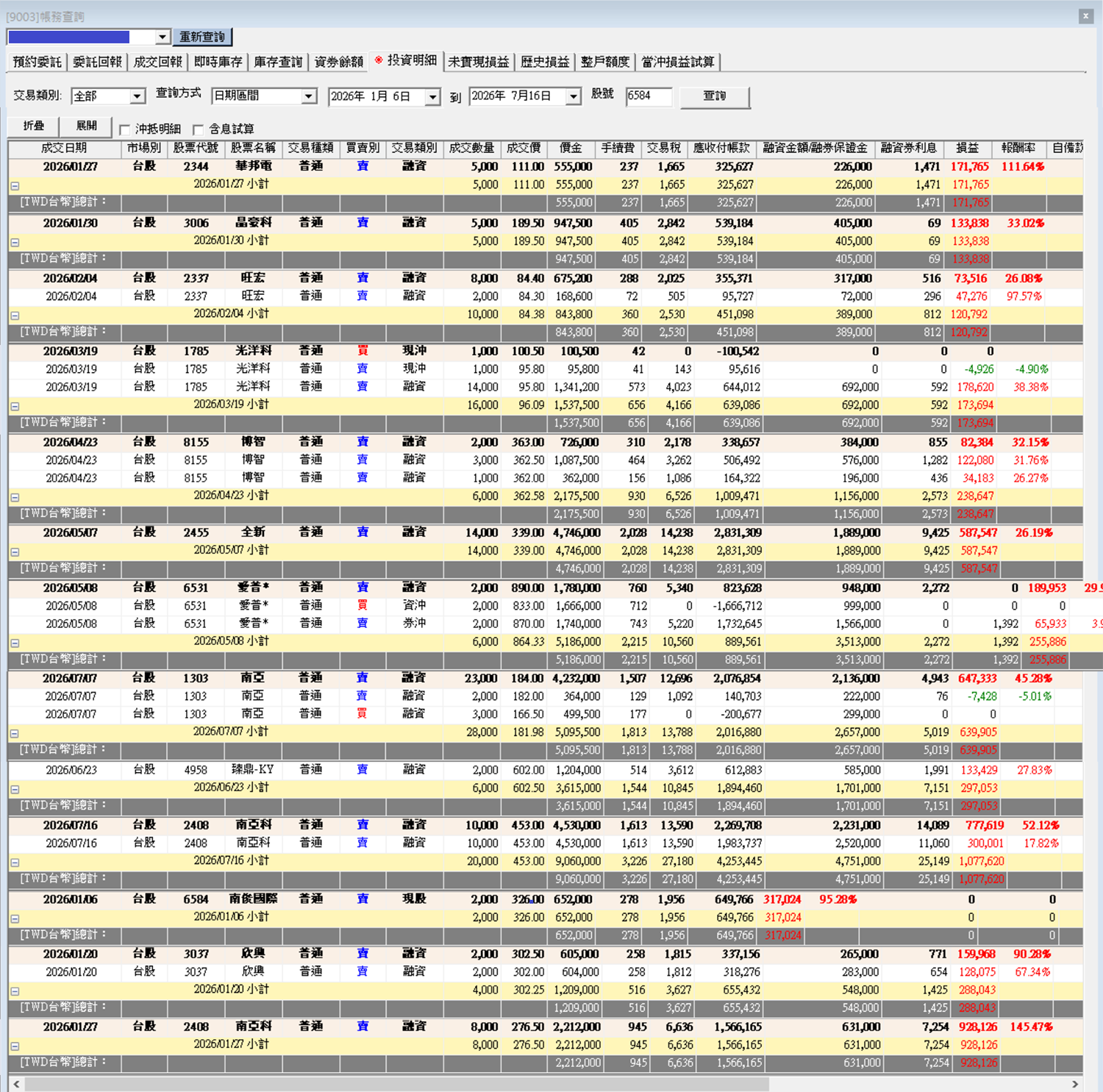
Task: Collapse the 2026/02/04 小計 group
Action: 15,315
